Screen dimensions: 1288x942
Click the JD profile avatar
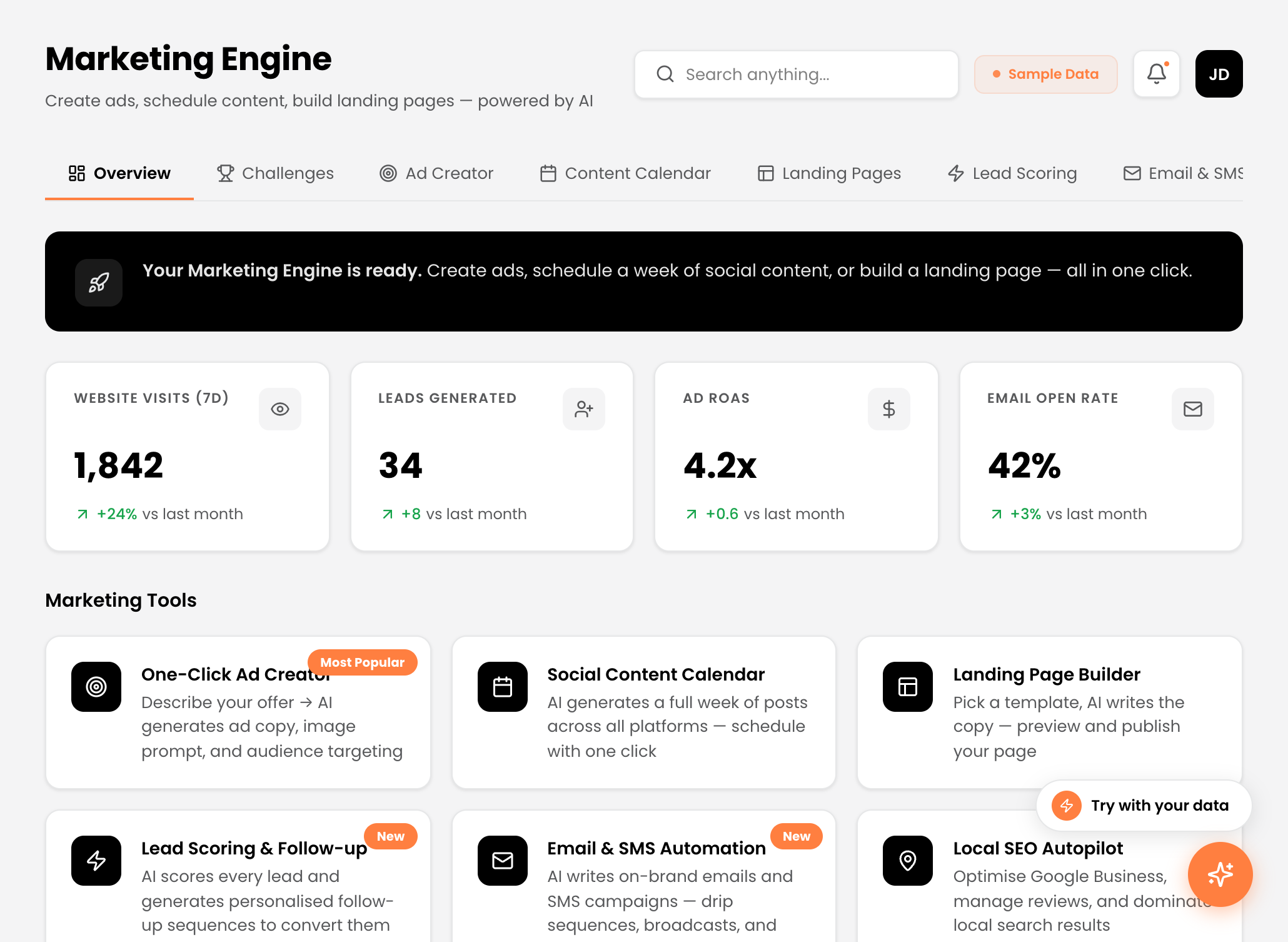click(x=1219, y=74)
